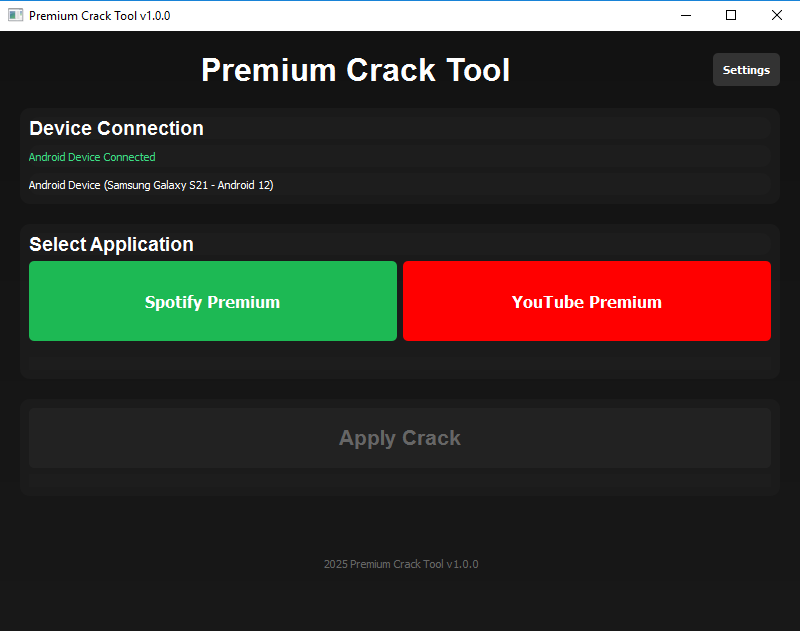Minimize the Premium Crack Tool window

(x=686, y=15)
